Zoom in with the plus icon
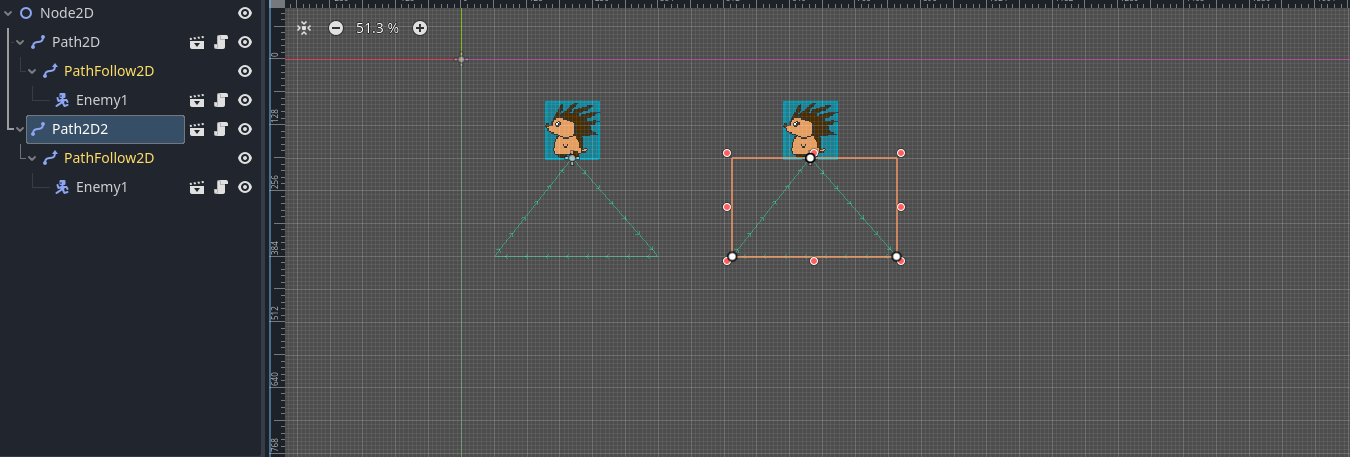1350x457 pixels. (x=420, y=28)
